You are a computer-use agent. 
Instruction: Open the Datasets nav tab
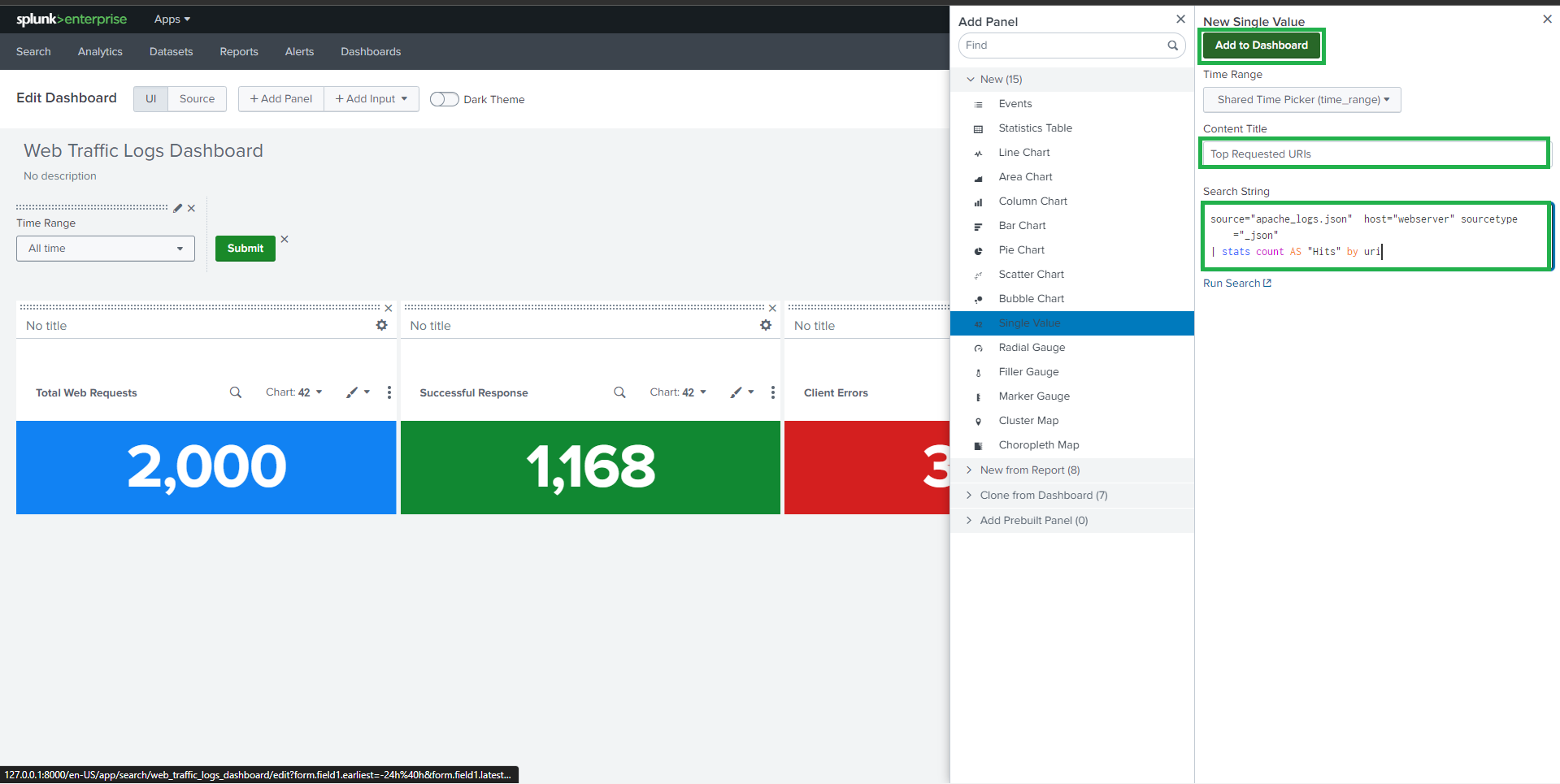(172, 52)
